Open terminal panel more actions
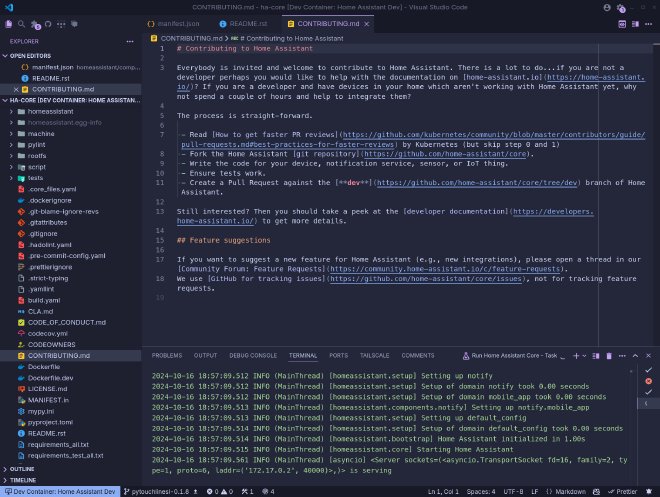 622,356
